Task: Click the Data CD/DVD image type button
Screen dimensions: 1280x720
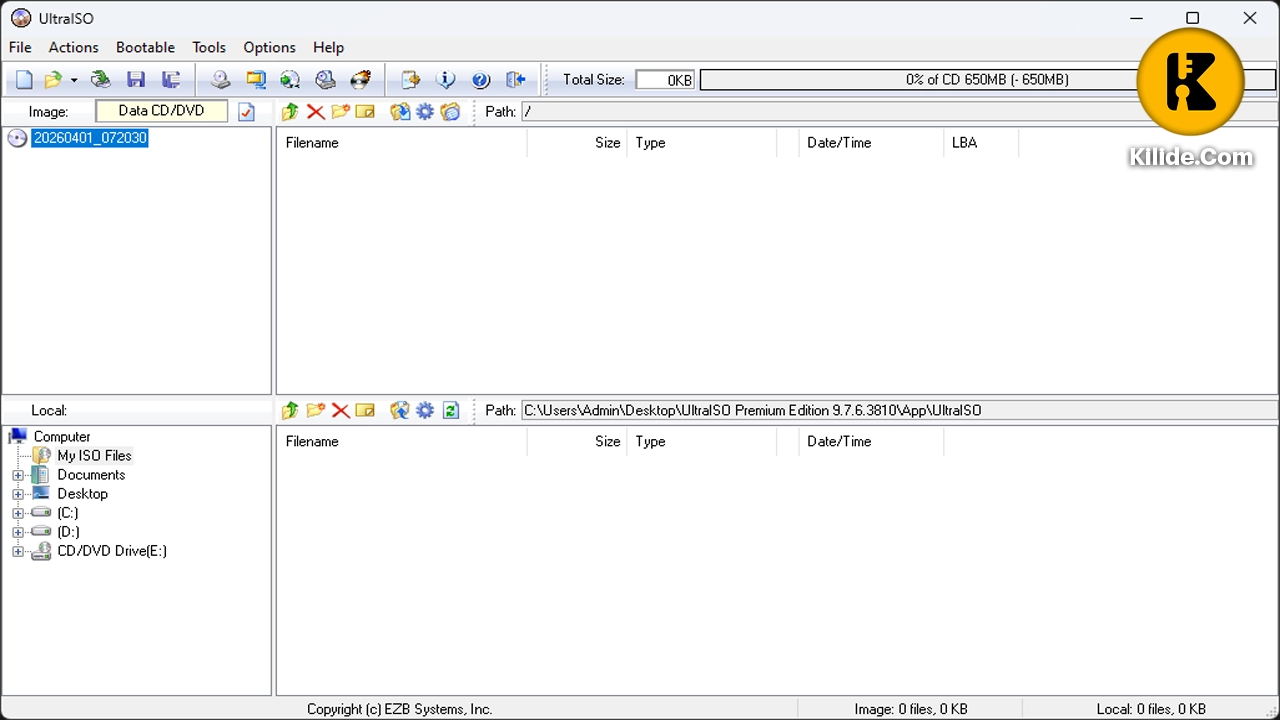Action: point(161,111)
